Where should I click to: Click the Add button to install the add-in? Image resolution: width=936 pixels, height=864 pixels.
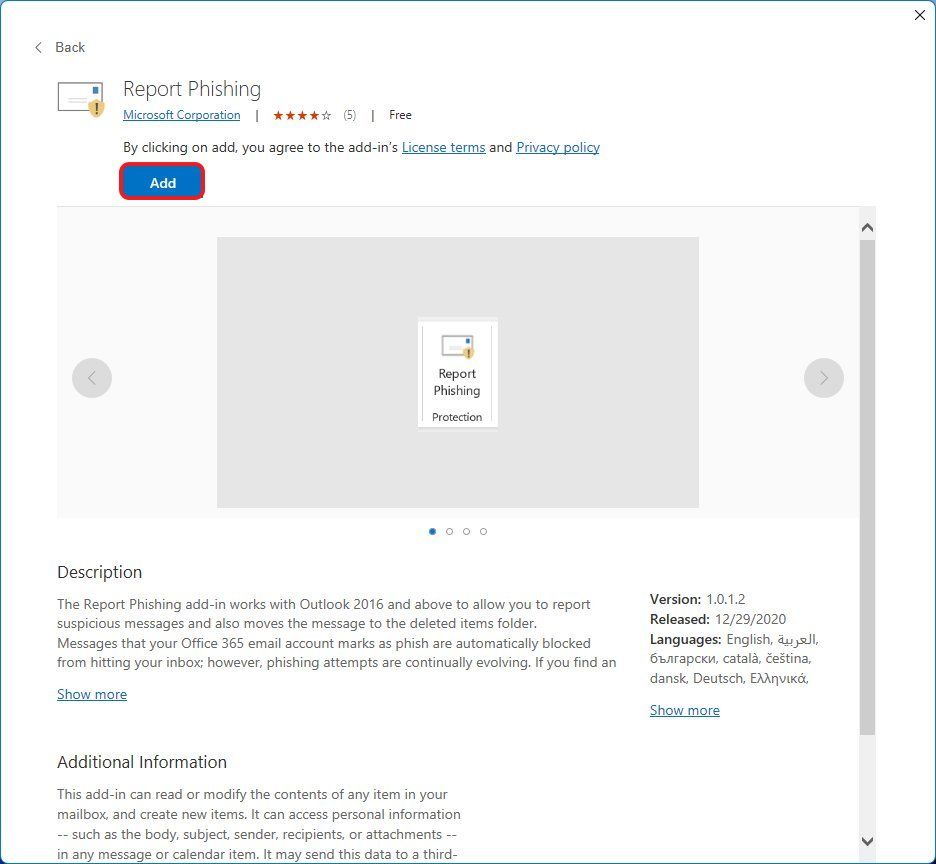(162, 182)
